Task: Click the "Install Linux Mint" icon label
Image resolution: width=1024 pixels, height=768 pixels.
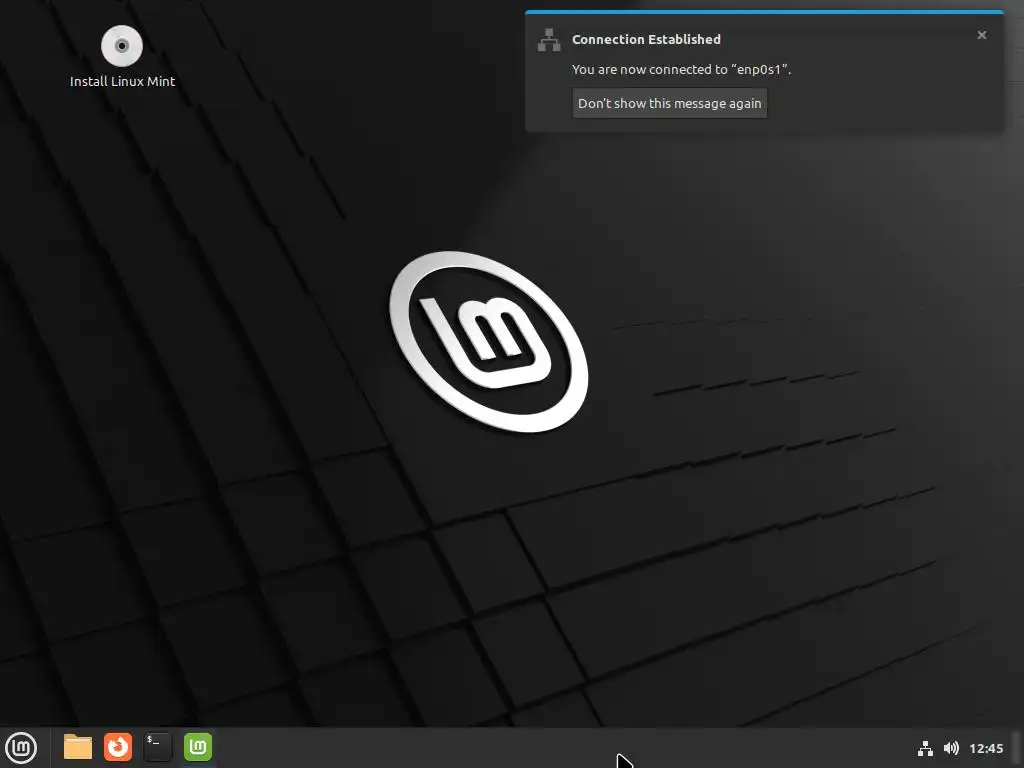Action: (x=123, y=82)
